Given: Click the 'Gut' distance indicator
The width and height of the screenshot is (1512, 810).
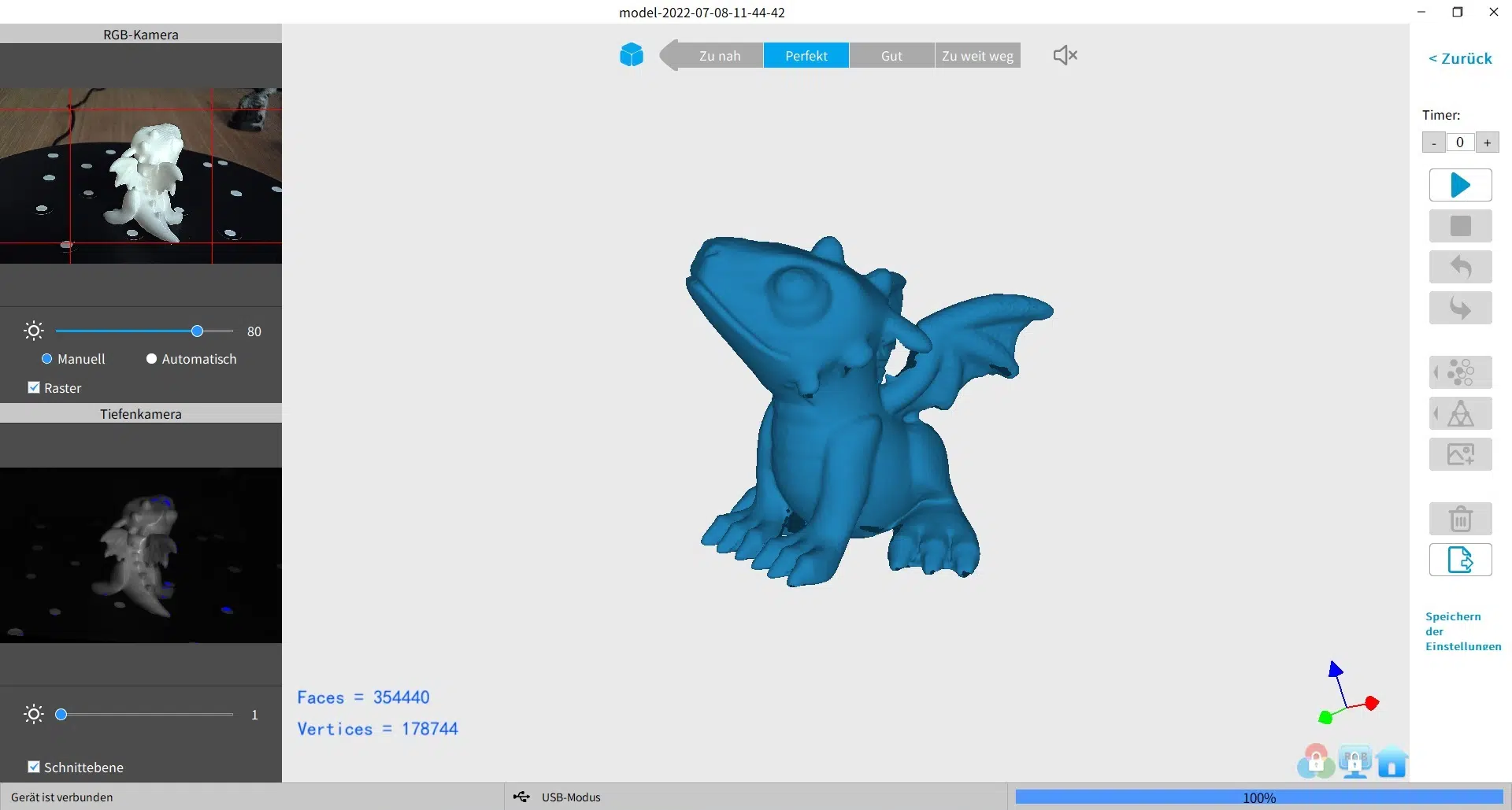Looking at the screenshot, I should (x=891, y=56).
